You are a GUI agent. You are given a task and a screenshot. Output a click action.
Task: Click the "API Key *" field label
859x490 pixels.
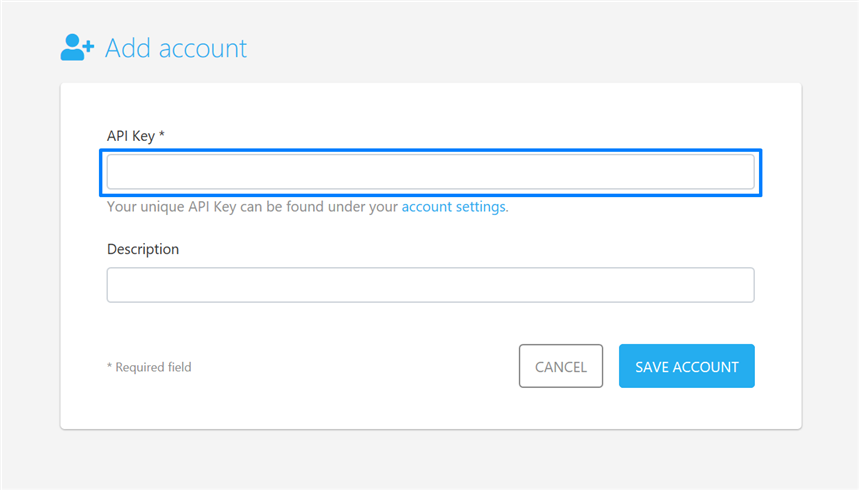(x=135, y=135)
